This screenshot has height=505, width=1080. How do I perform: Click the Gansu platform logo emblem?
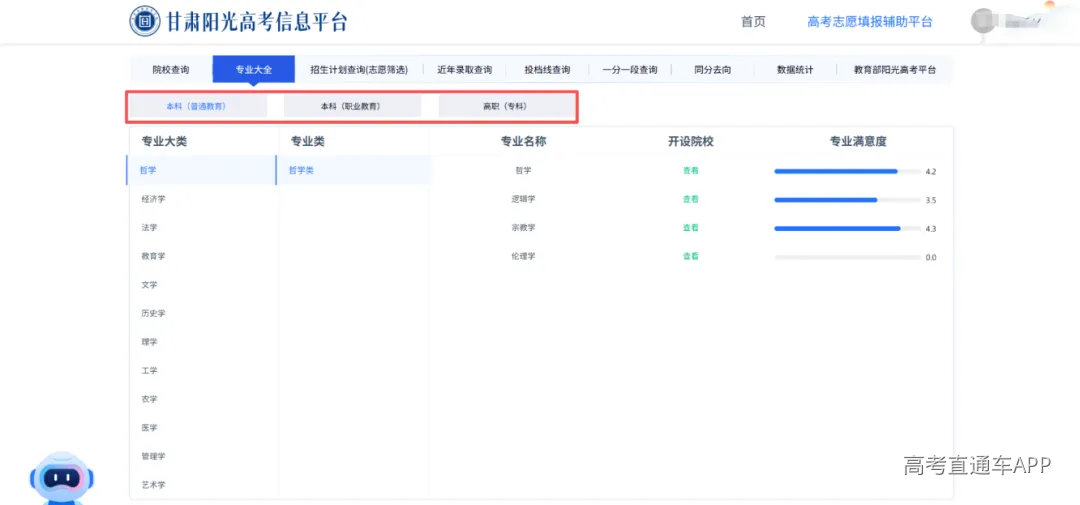coord(145,21)
